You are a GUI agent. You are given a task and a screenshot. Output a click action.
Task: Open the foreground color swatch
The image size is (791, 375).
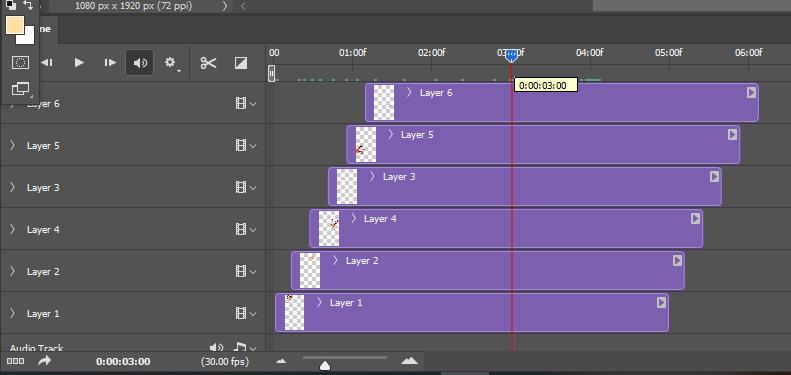click(x=15, y=25)
